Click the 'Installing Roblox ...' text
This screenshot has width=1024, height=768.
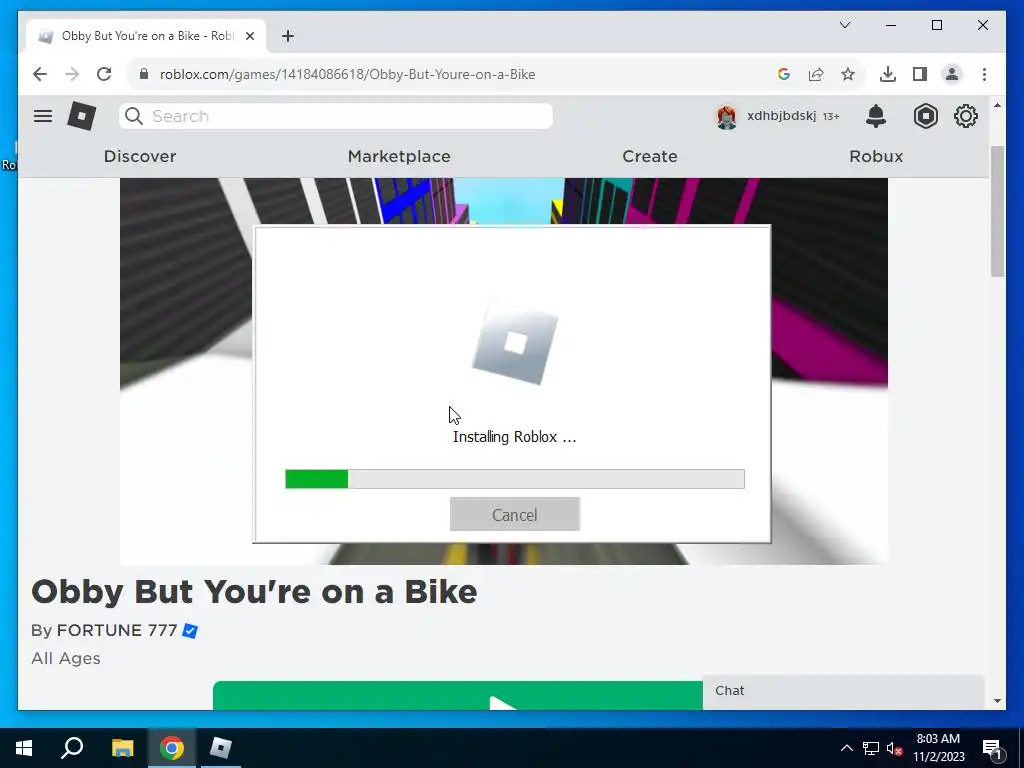click(515, 437)
